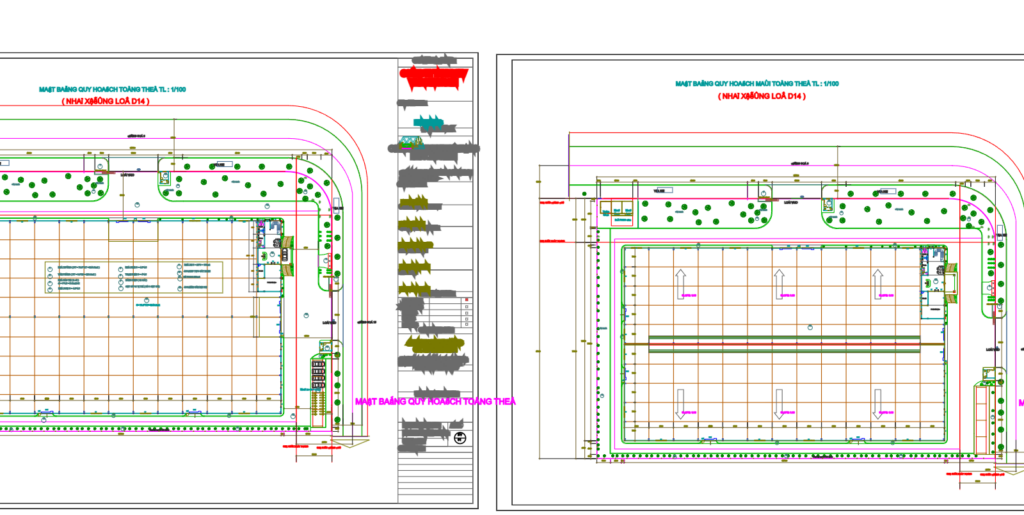Select the right sheet's cyan roof-plan title ending "TL : 1/100"
This screenshot has width=1024, height=515.
pos(757,84)
